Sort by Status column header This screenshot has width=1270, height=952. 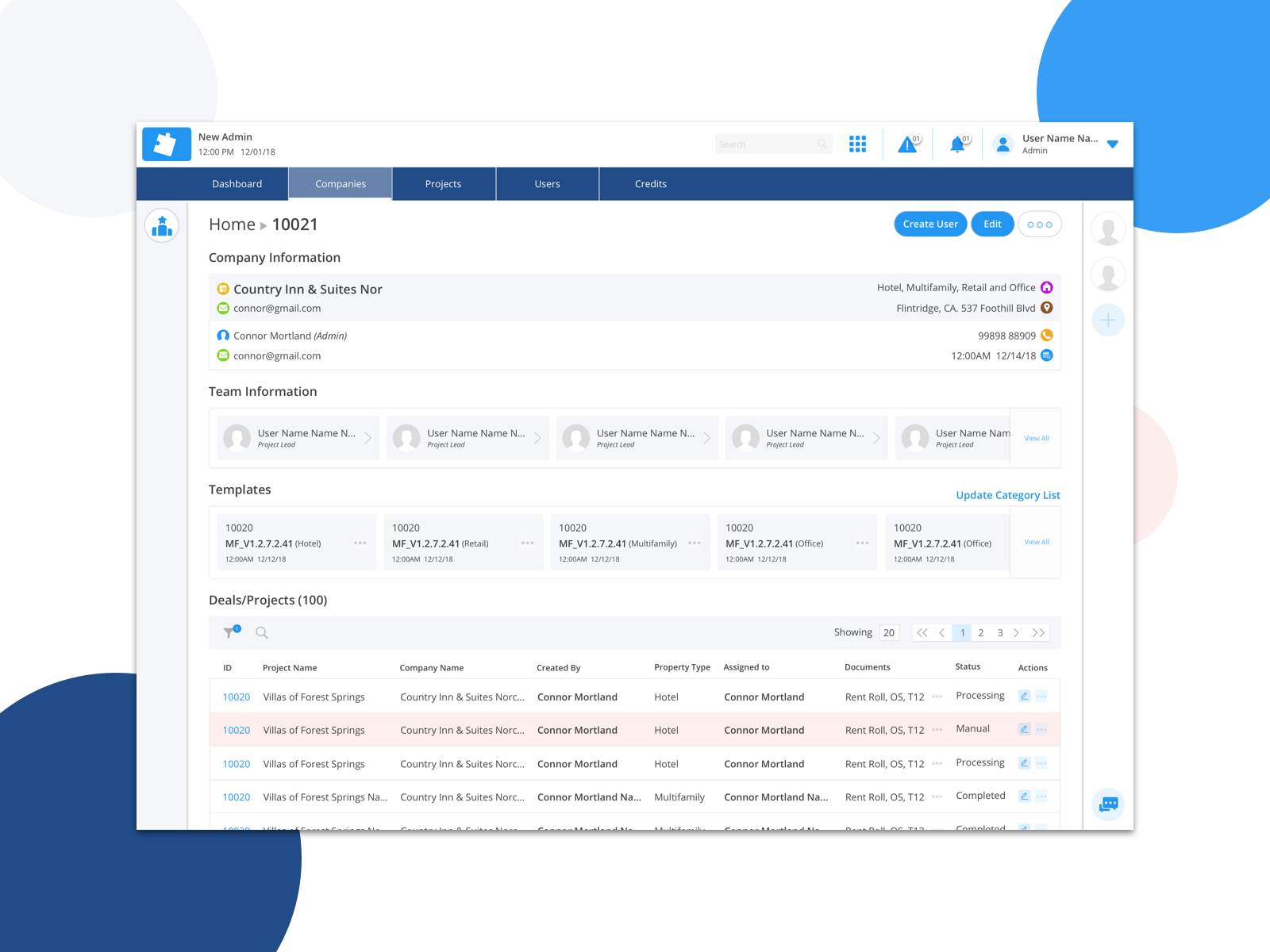click(968, 667)
